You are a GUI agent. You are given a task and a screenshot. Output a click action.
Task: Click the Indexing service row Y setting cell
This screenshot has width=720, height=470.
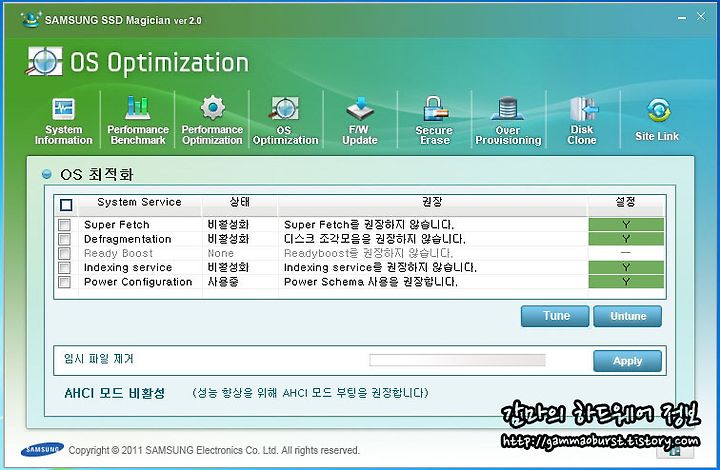(626, 268)
